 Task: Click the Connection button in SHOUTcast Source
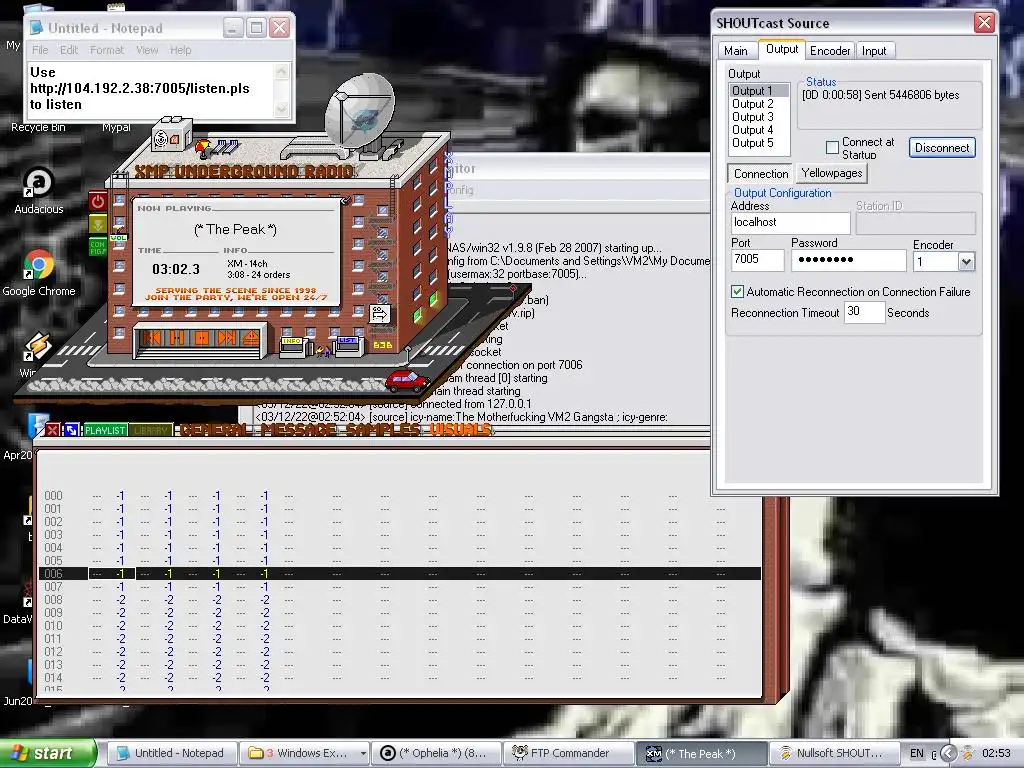[760, 174]
